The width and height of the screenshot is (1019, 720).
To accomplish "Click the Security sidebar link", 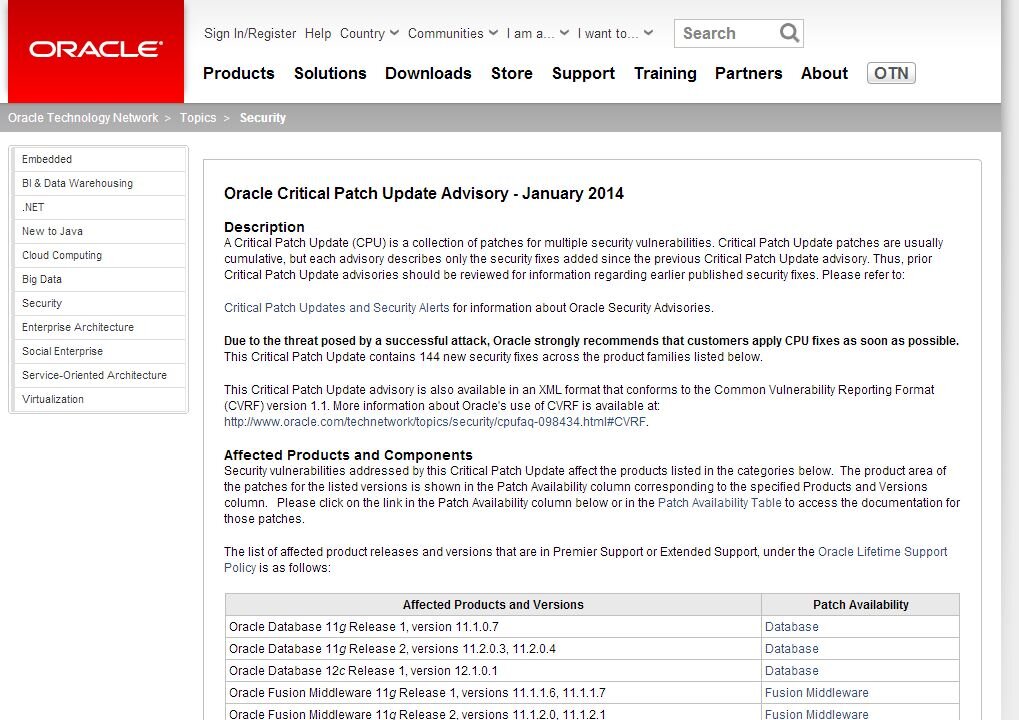I will coord(41,303).
